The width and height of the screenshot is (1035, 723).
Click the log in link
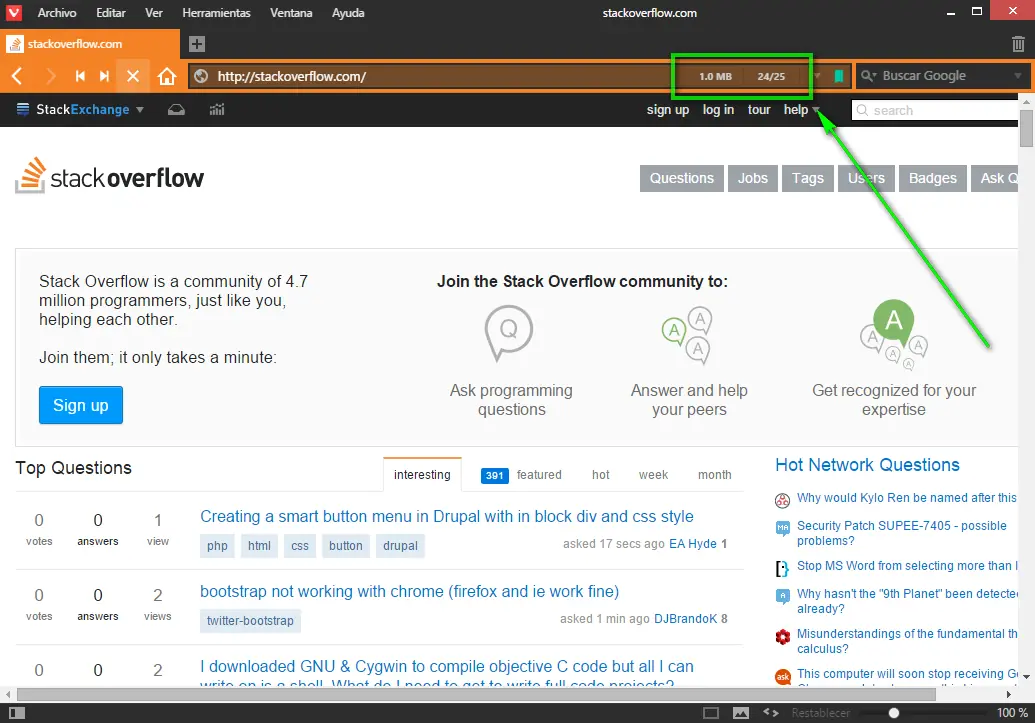click(x=718, y=110)
